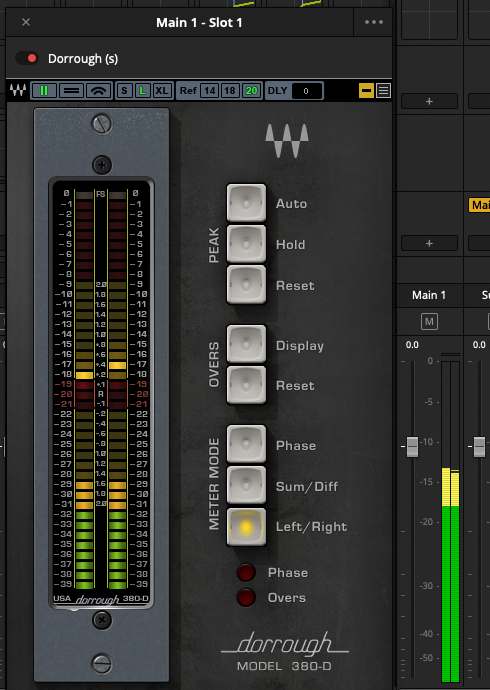Click the large Waves logo on the panel
This screenshot has width=490, height=690.
tap(287, 141)
